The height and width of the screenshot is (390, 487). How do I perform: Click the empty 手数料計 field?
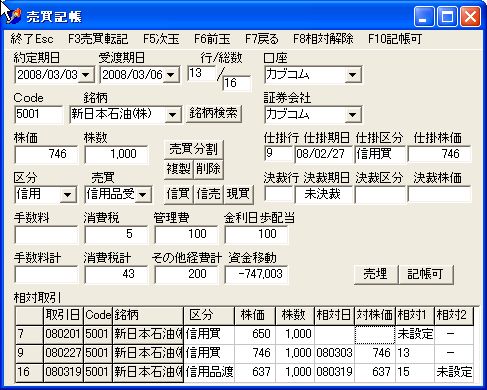[x=46, y=274]
